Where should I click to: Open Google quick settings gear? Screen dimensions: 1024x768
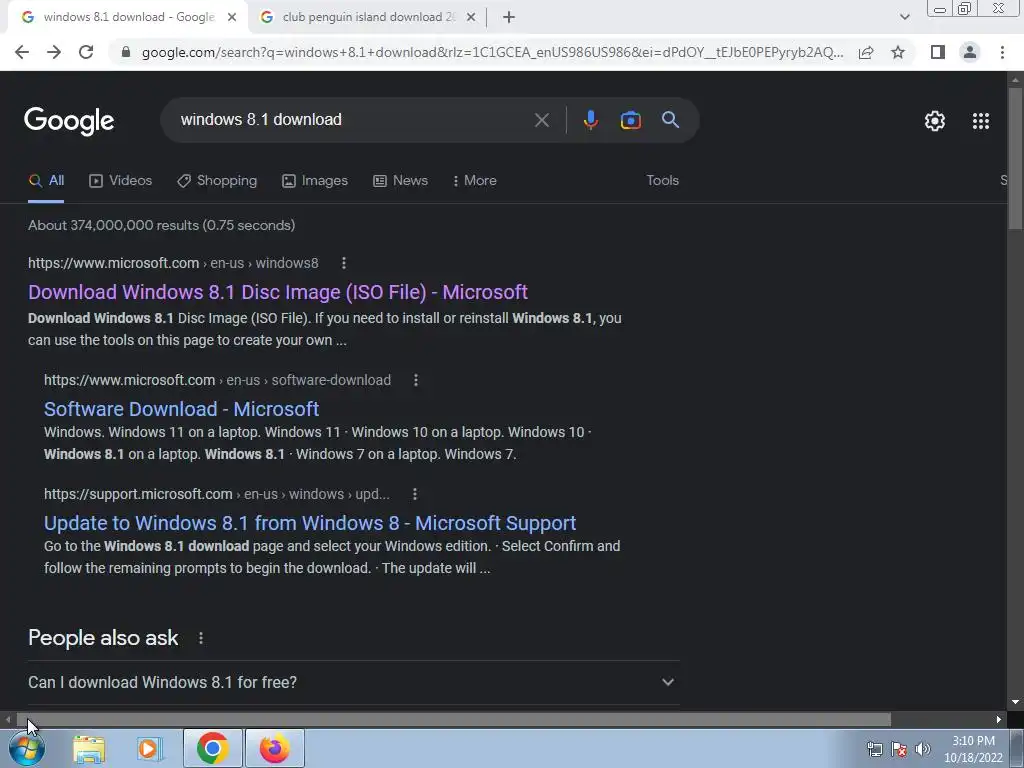pyautogui.click(x=935, y=121)
